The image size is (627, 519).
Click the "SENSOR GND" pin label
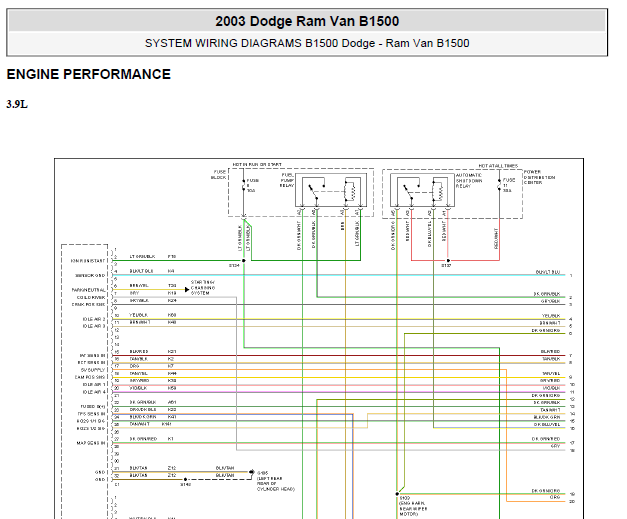click(x=90, y=275)
